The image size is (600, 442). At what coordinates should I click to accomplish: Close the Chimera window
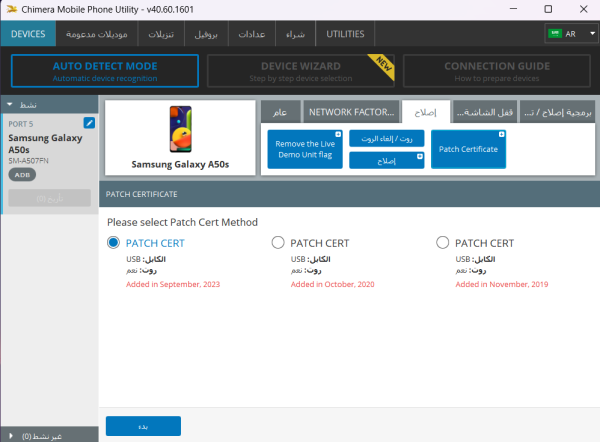pyautogui.click(x=583, y=9)
